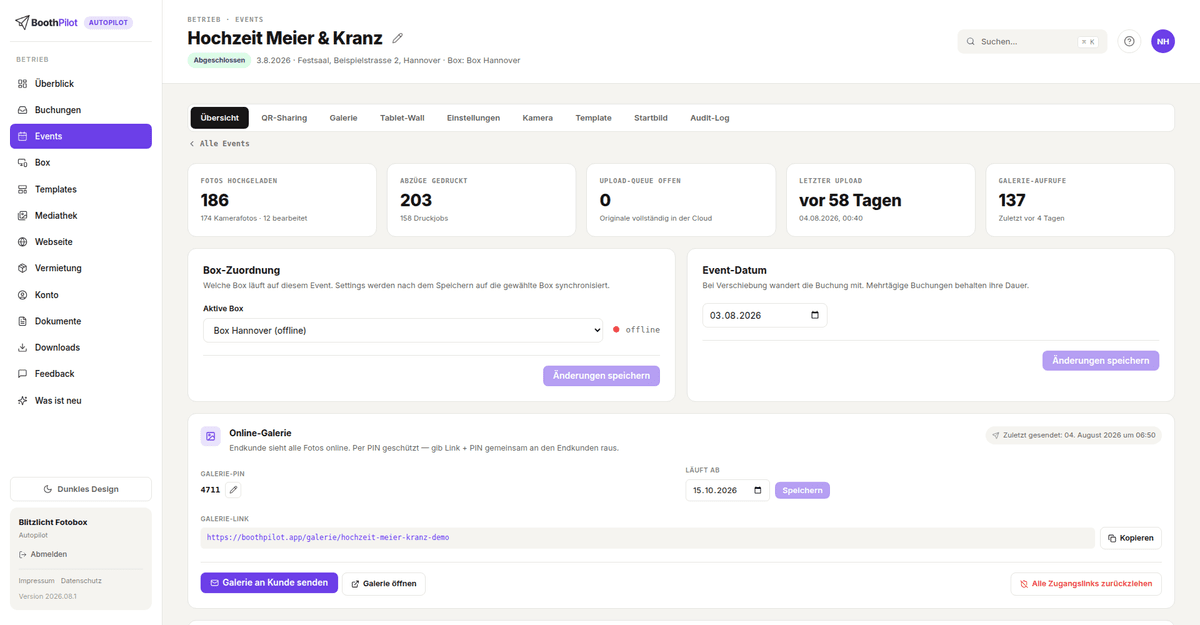
Task: Select the Einstellungen tab
Action: (x=473, y=118)
